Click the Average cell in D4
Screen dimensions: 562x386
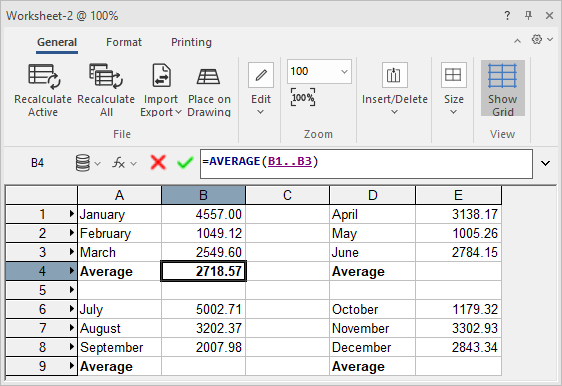pyautogui.click(x=372, y=271)
